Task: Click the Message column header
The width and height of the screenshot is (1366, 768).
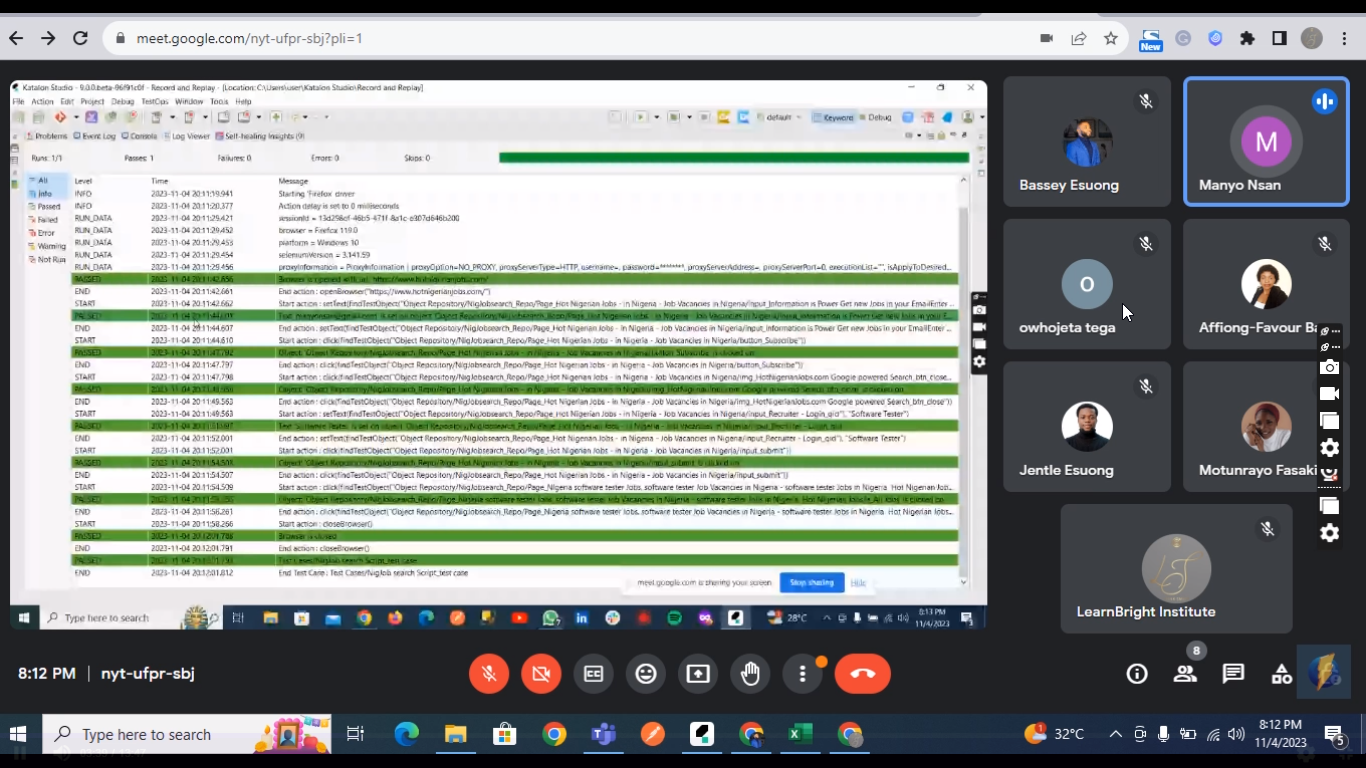Action: tap(293, 181)
